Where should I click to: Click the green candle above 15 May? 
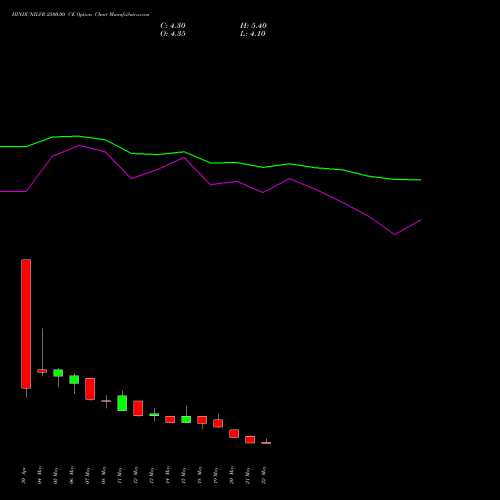click(x=186, y=419)
